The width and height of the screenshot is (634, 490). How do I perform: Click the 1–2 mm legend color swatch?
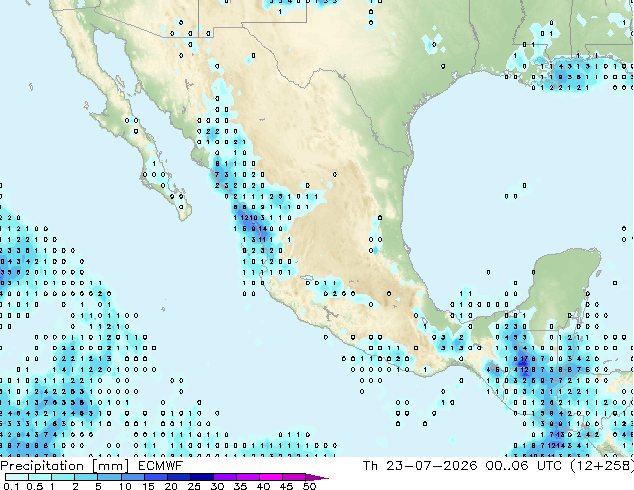pyautogui.click(x=63, y=477)
